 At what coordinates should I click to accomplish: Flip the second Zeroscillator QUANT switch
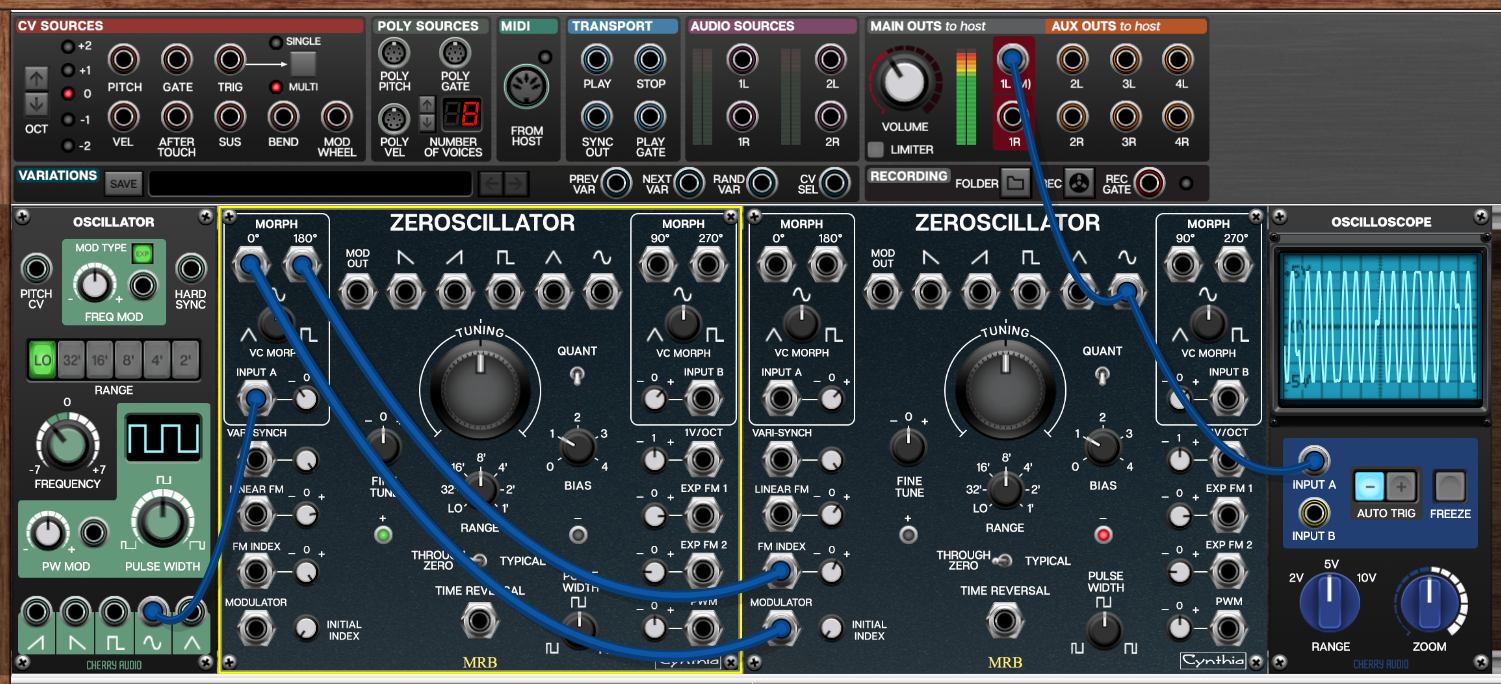point(1102,376)
